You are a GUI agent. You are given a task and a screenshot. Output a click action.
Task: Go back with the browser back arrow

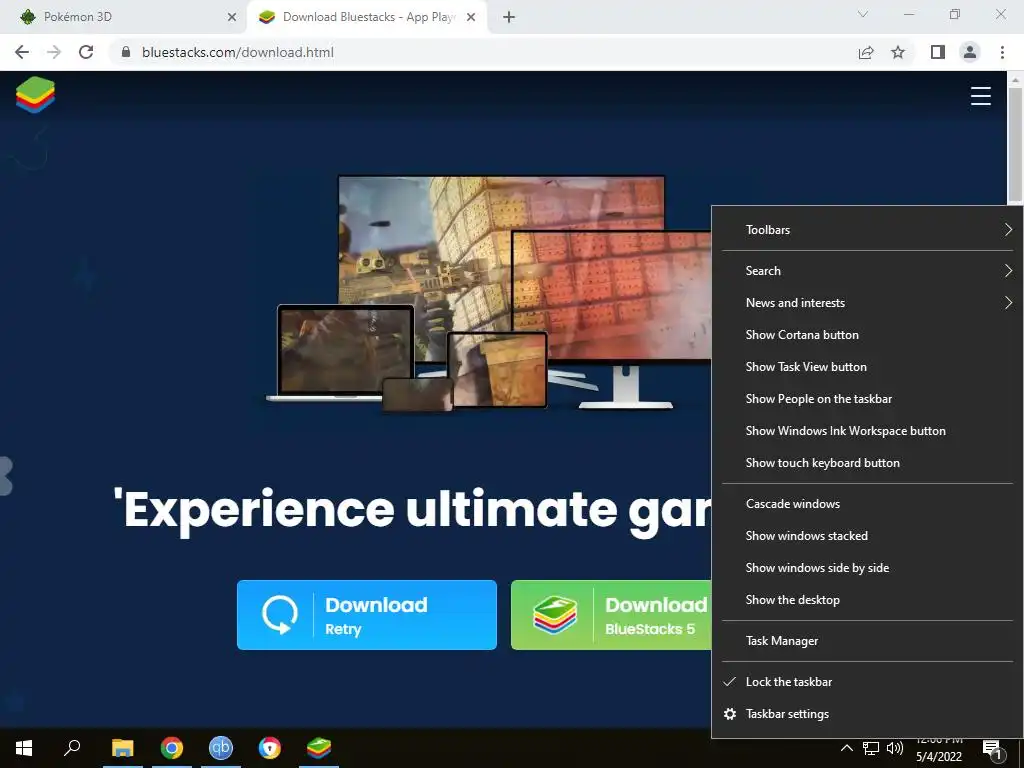[x=22, y=52]
